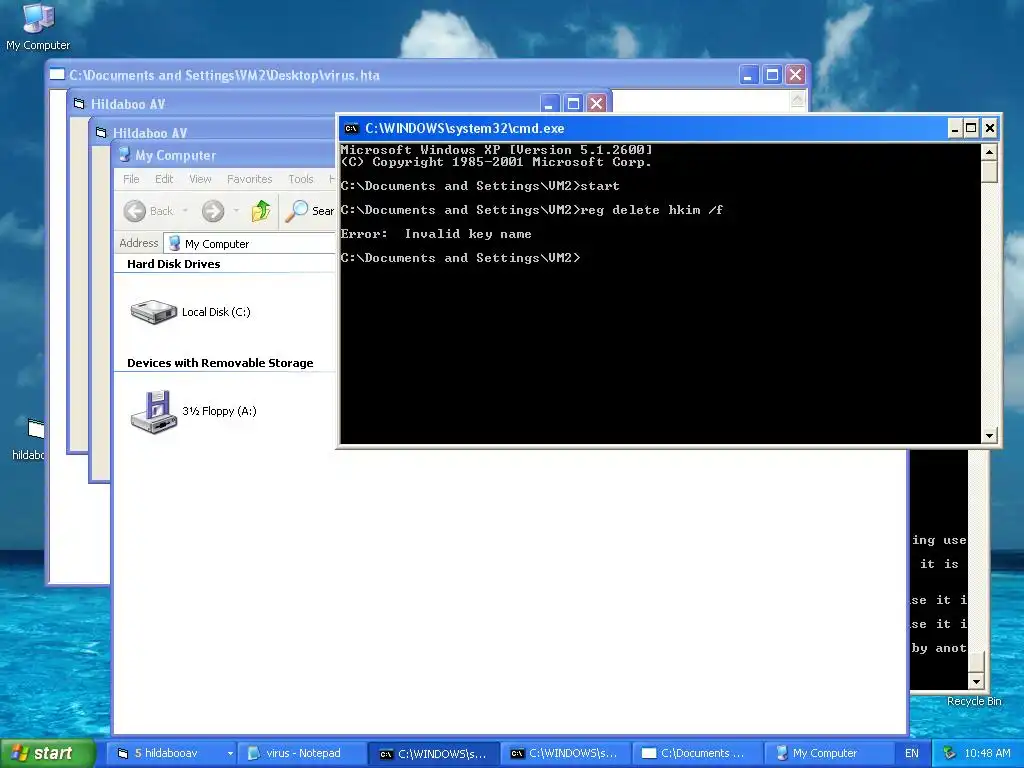1024x768 pixels.
Task: Open the My Computer desktop icon
Action: click(x=38, y=26)
